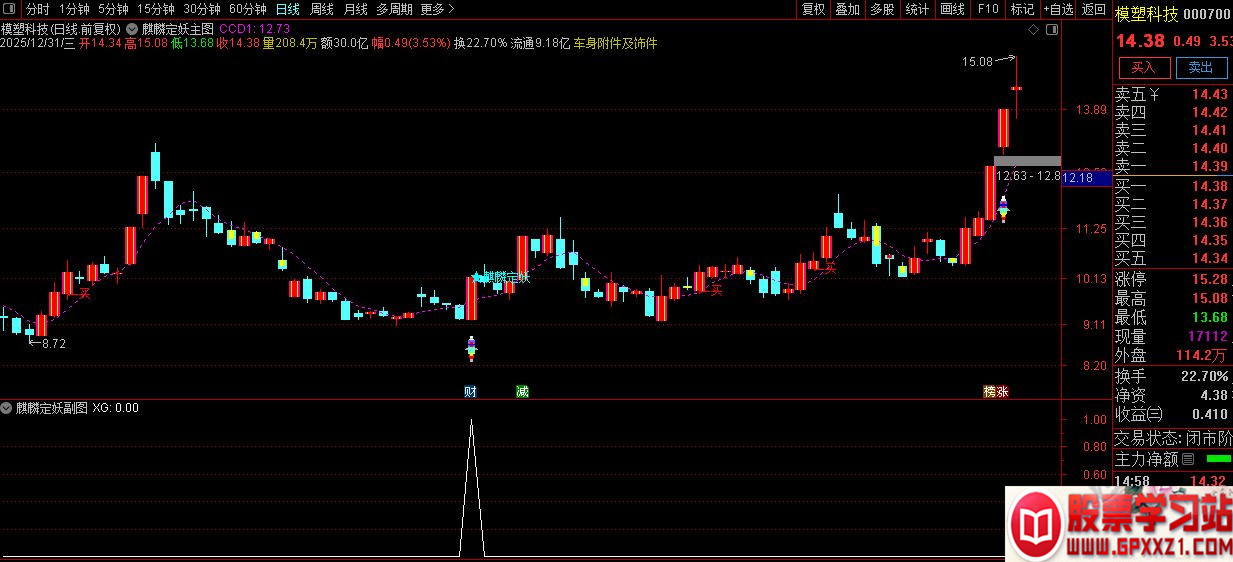
Task: Toggle 叠加 overlay mode
Action: tap(847, 9)
